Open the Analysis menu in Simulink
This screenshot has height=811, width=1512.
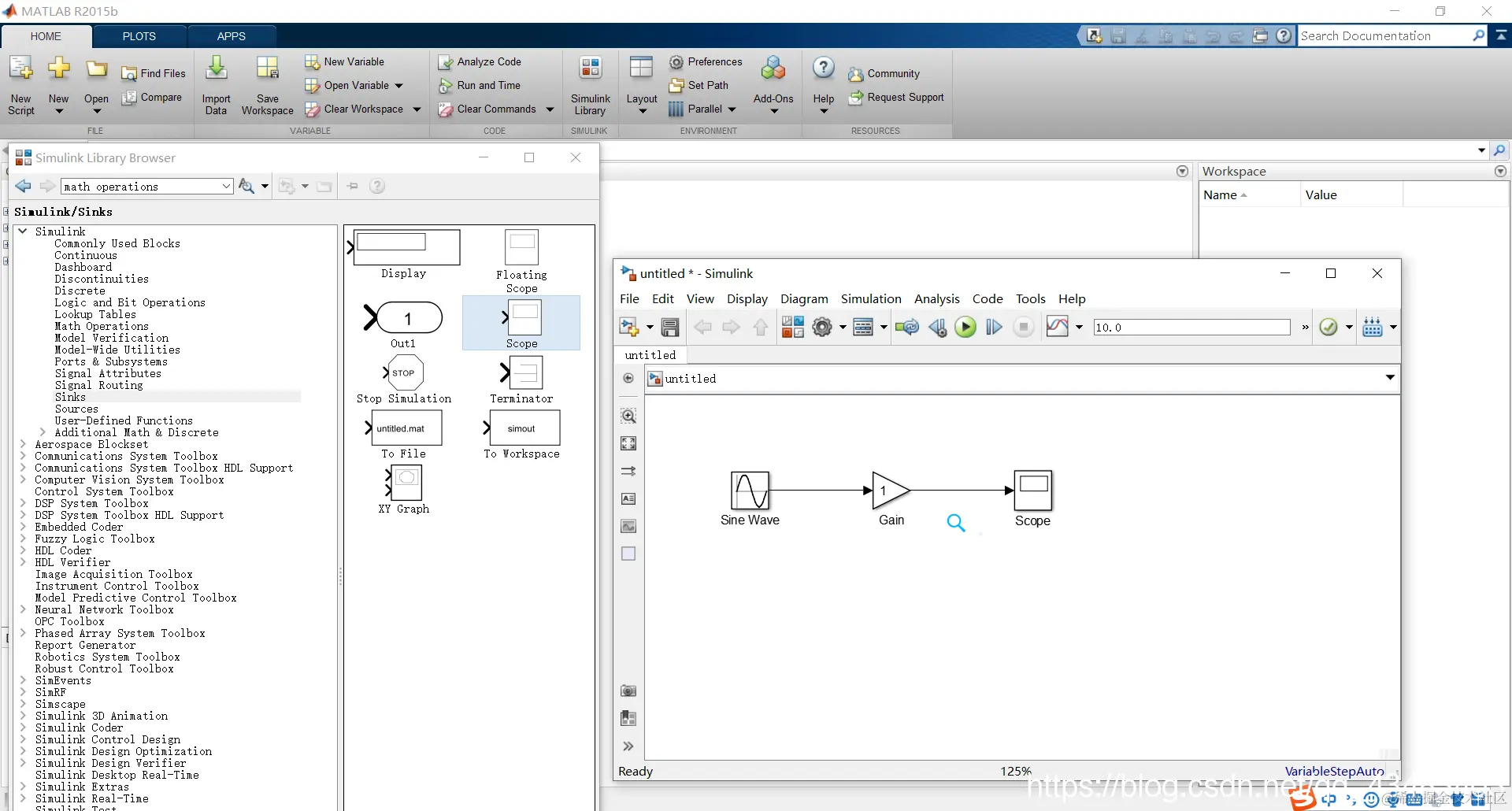tap(936, 298)
